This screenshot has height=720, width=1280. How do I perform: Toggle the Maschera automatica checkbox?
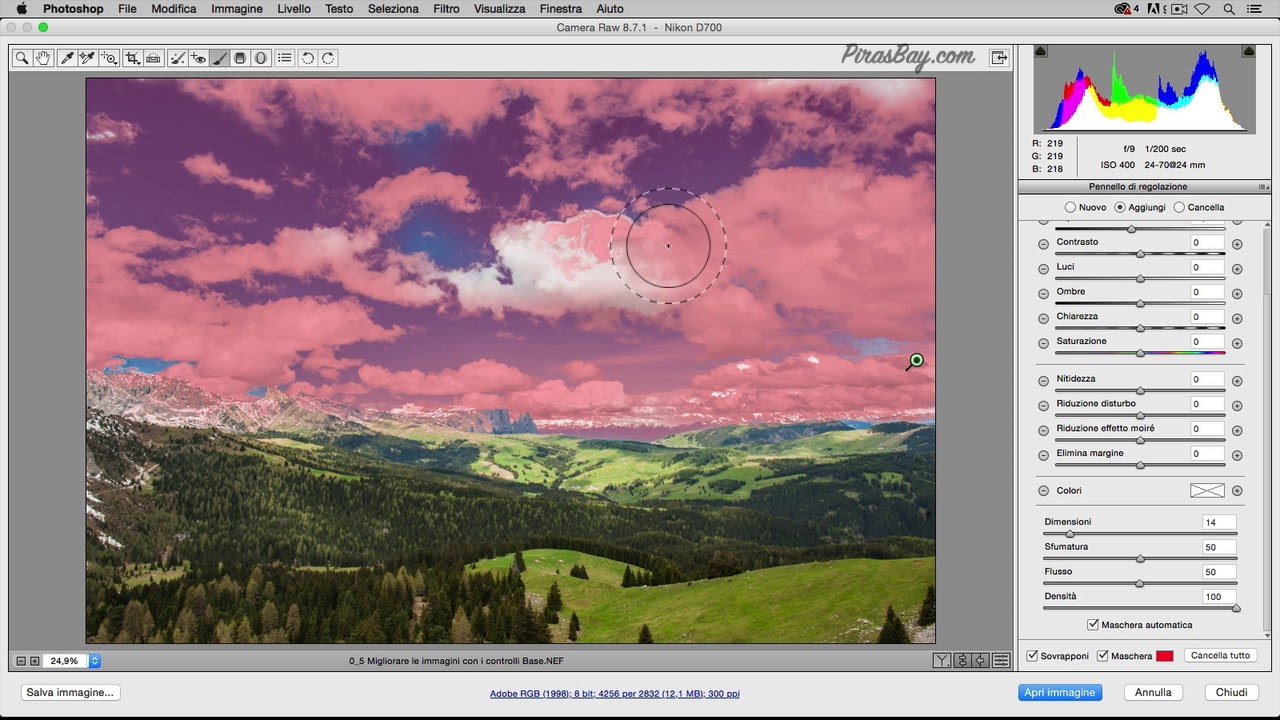pyautogui.click(x=1093, y=625)
